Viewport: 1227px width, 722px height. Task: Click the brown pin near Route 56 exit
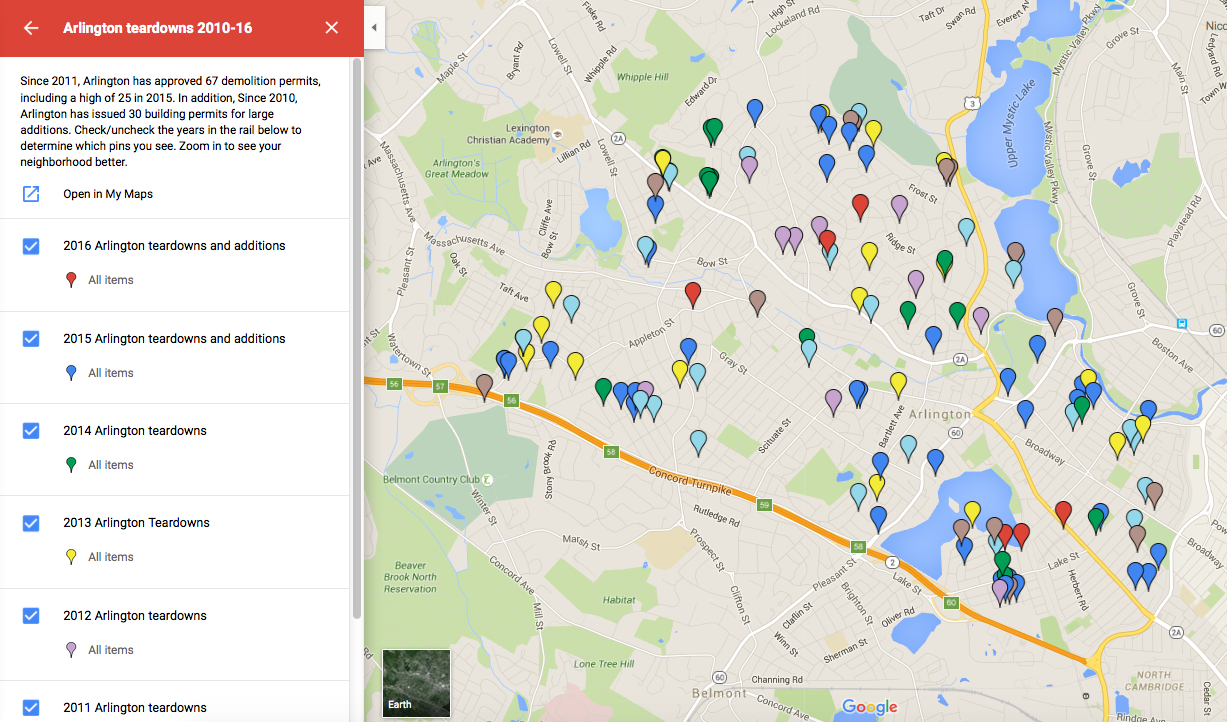[x=485, y=385]
